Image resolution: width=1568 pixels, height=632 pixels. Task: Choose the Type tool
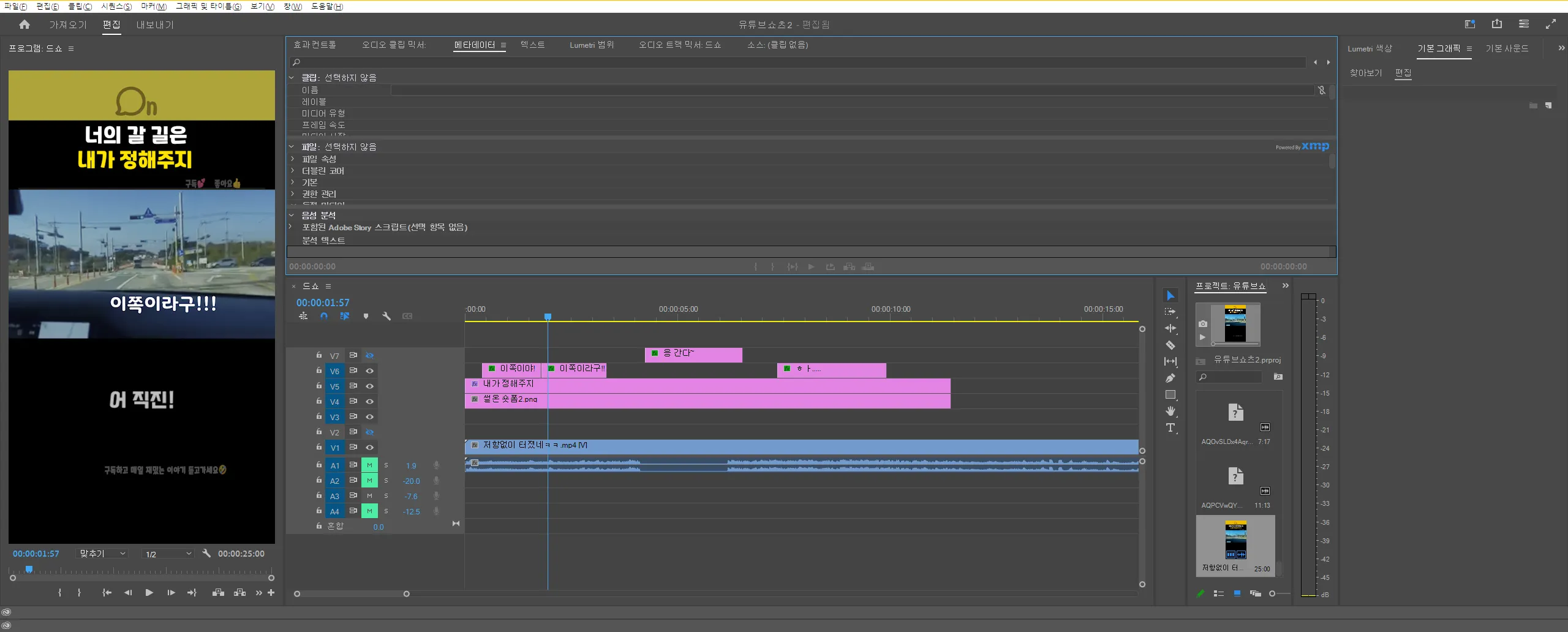pos(1170,428)
